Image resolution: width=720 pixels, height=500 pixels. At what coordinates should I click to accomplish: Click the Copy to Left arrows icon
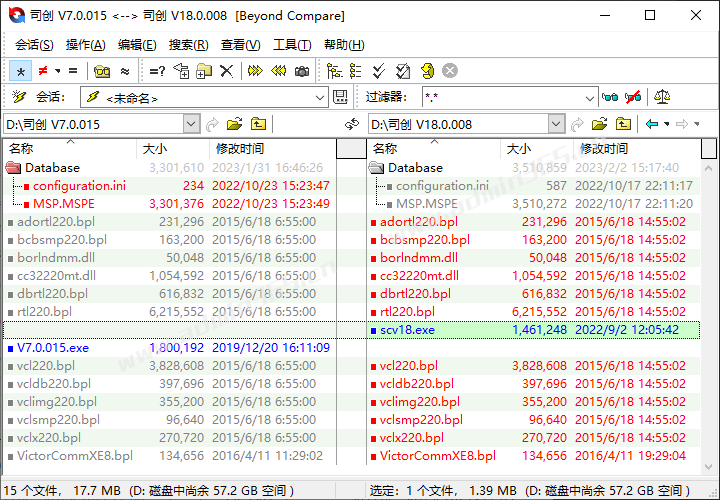pos(279,71)
